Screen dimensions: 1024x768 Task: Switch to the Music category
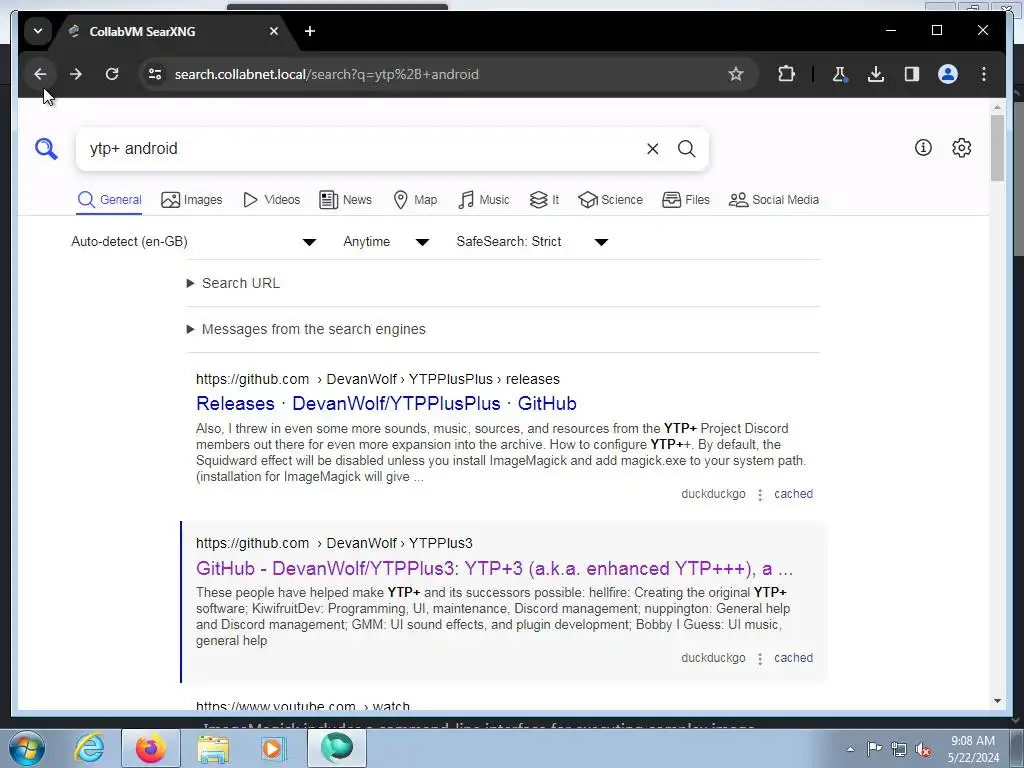tap(484, 200)
